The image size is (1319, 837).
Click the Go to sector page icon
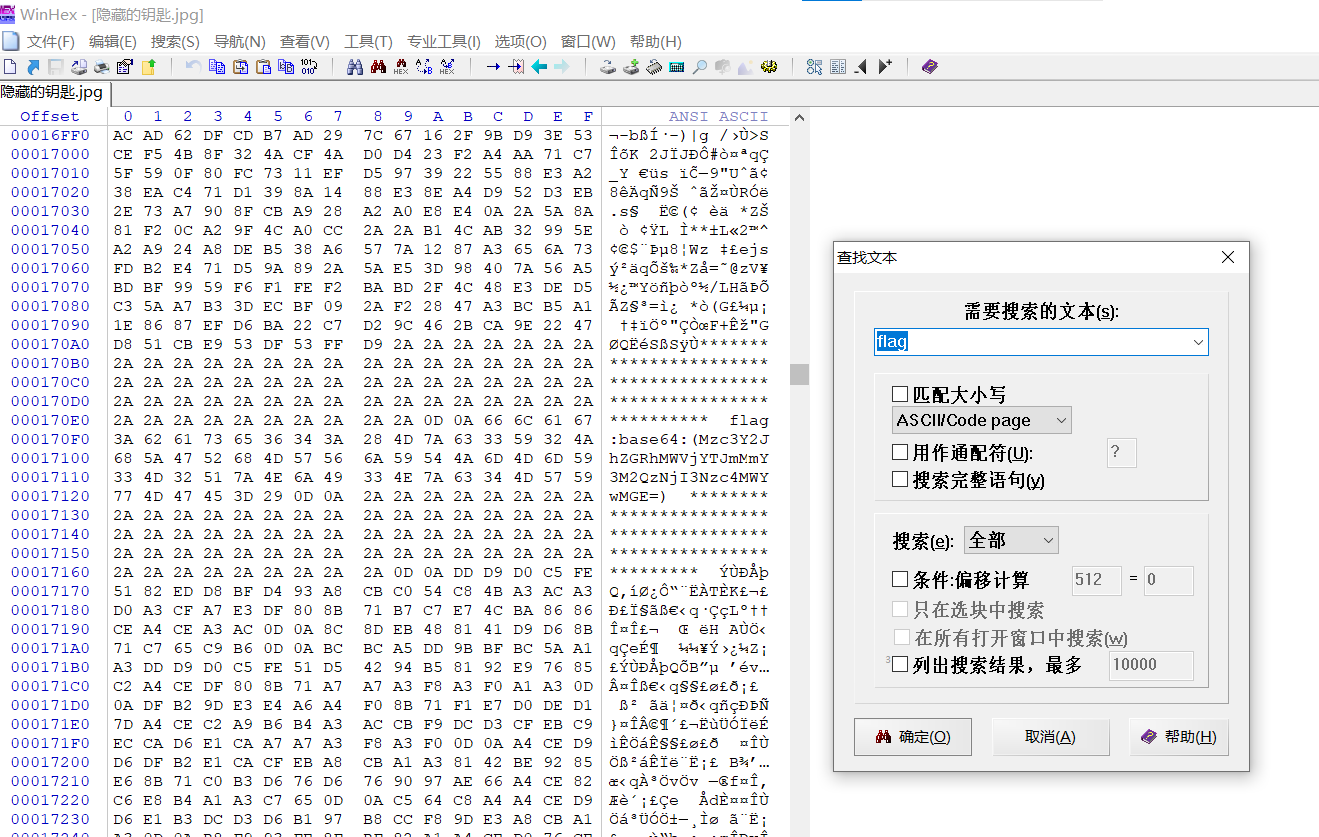click(515, 67)
